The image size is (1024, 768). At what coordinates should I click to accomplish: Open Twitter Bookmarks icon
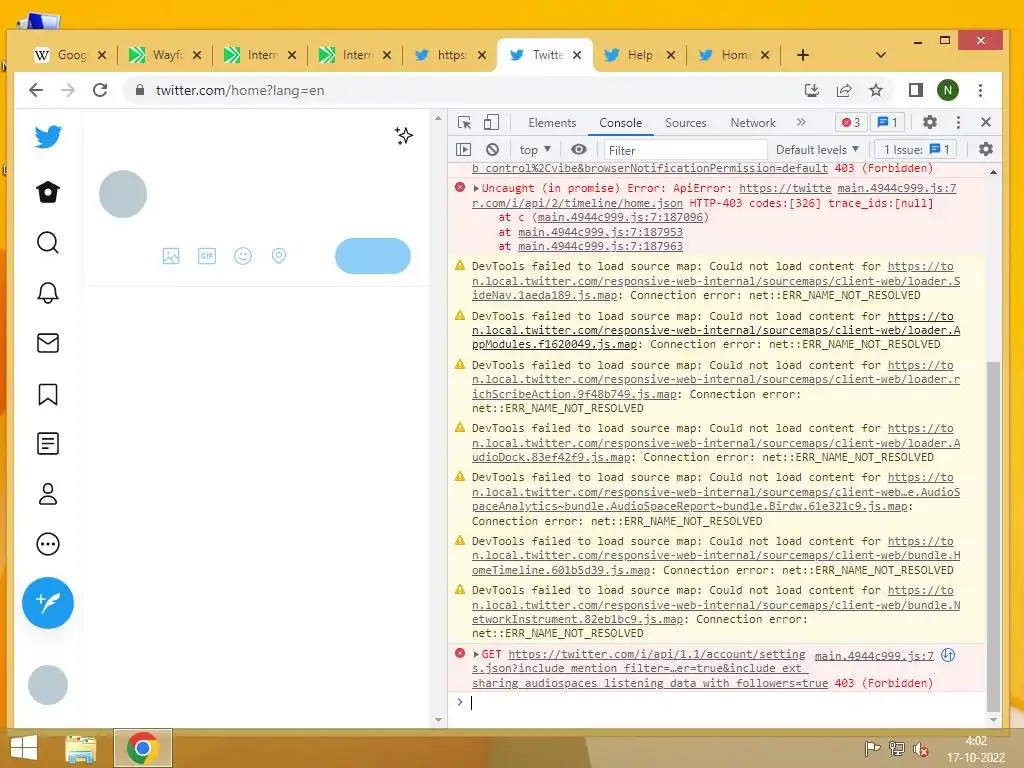click(48, 394)
